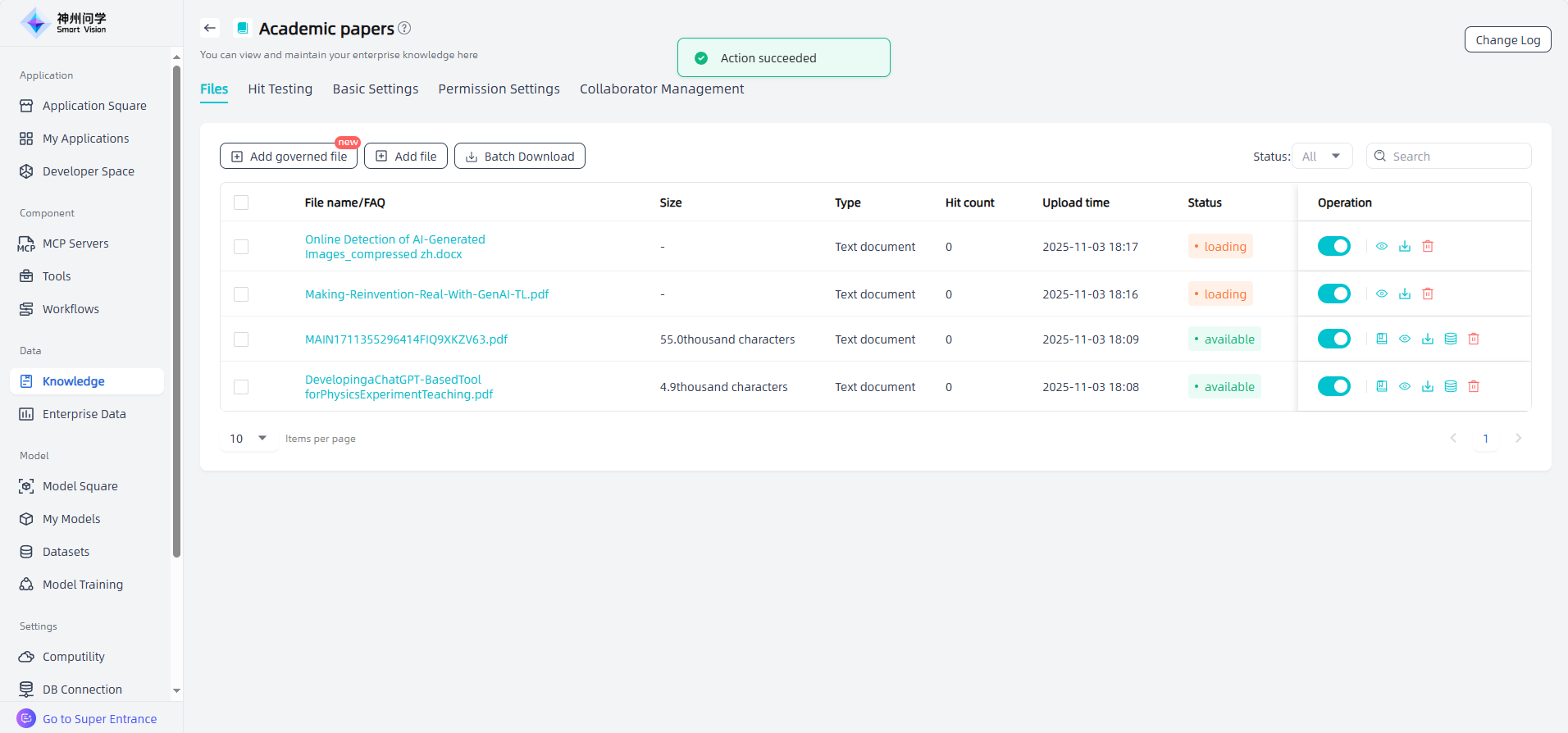Open the Permission Settings tab
1568x733 pixels.
pyautogui.click(x=499, y=89)
